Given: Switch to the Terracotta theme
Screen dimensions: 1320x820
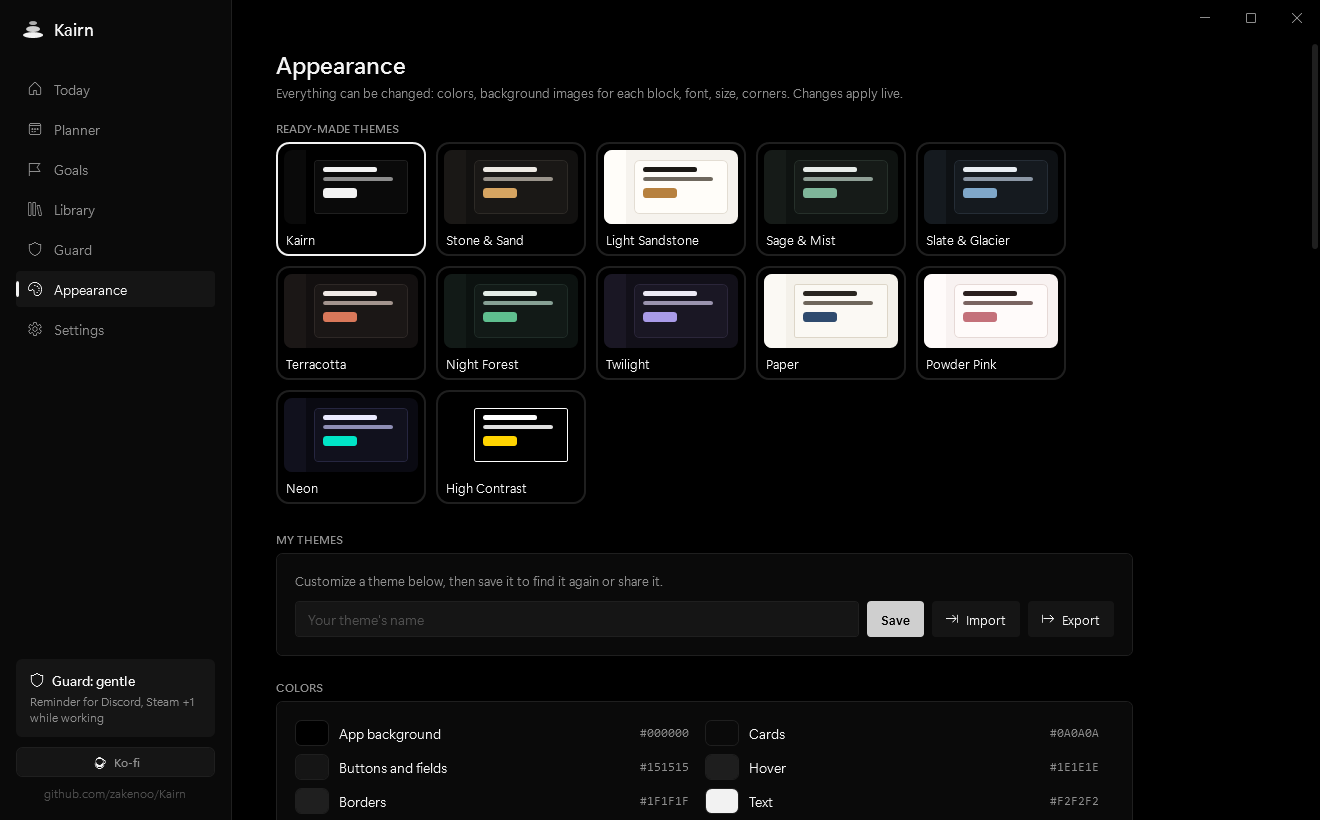Looking at the screenshot, I should tap(351, 323).
